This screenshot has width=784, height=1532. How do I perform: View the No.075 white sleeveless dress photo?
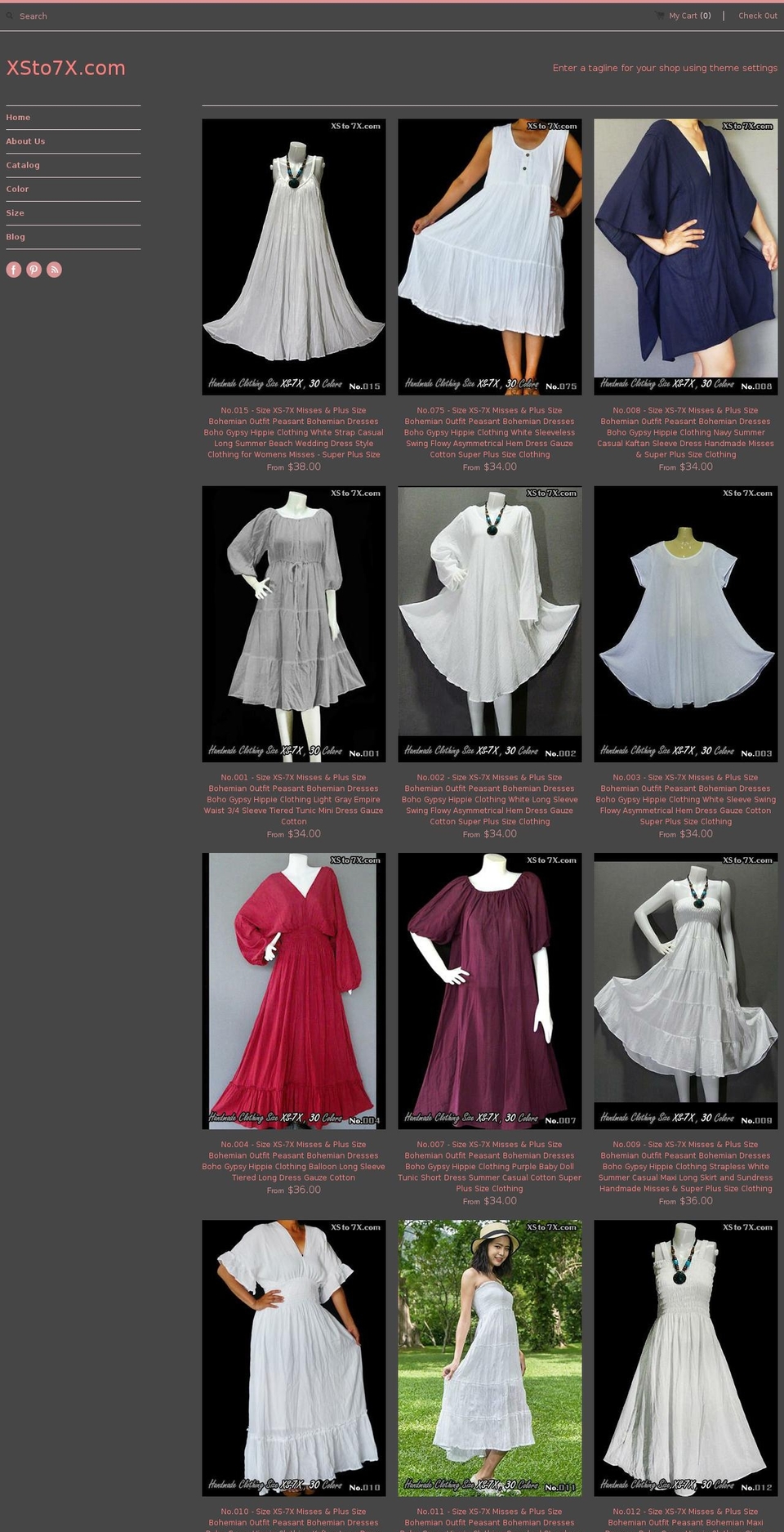[490, 257]
